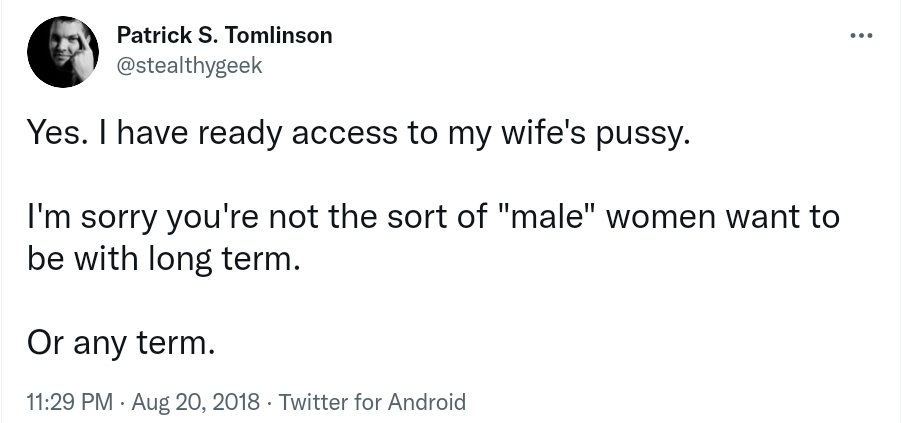Click the text line "be with long term."
The image size is (902, 423).
[x=164, y=260]
